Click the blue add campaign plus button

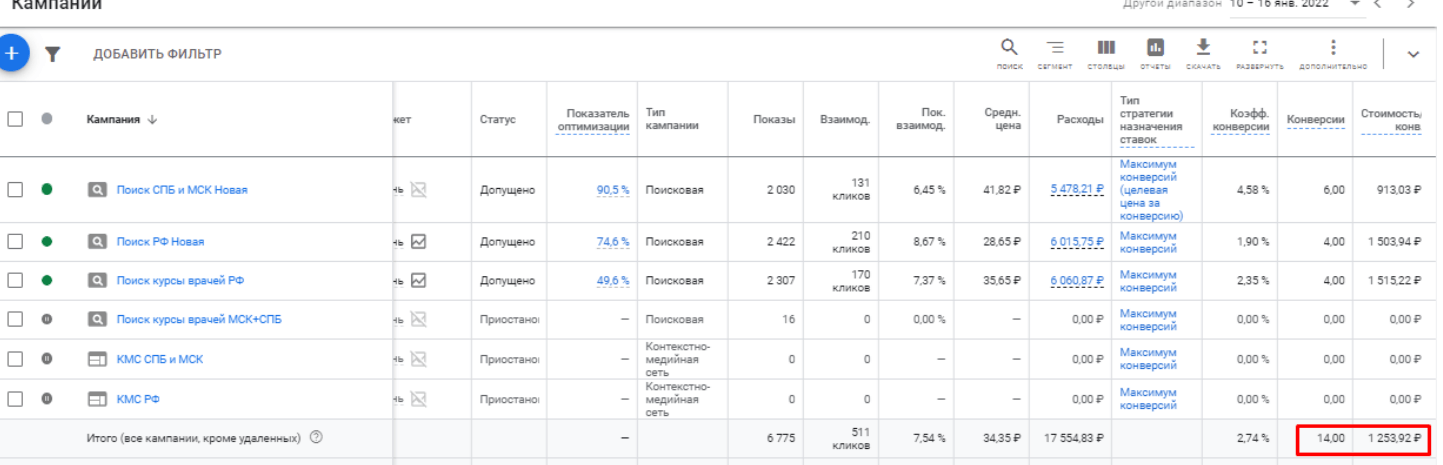coord(11,53)
